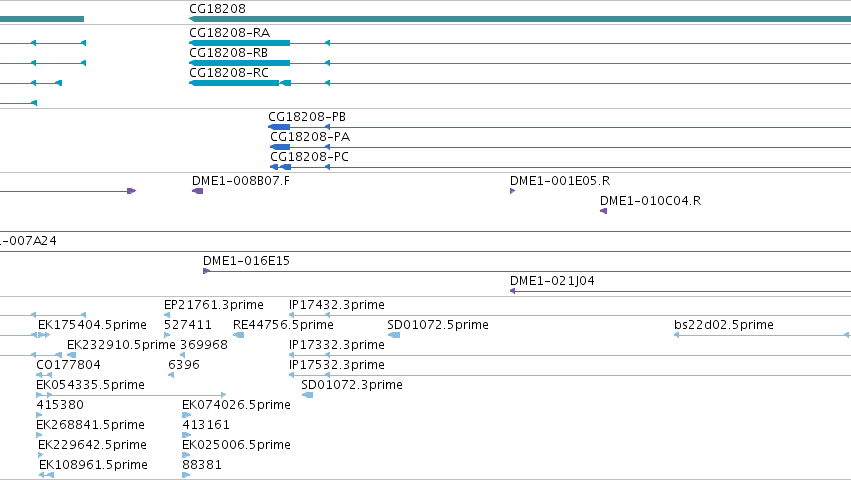Select the CG18208-PC protein feature
The image size is (851, 480).
(281, 167)
